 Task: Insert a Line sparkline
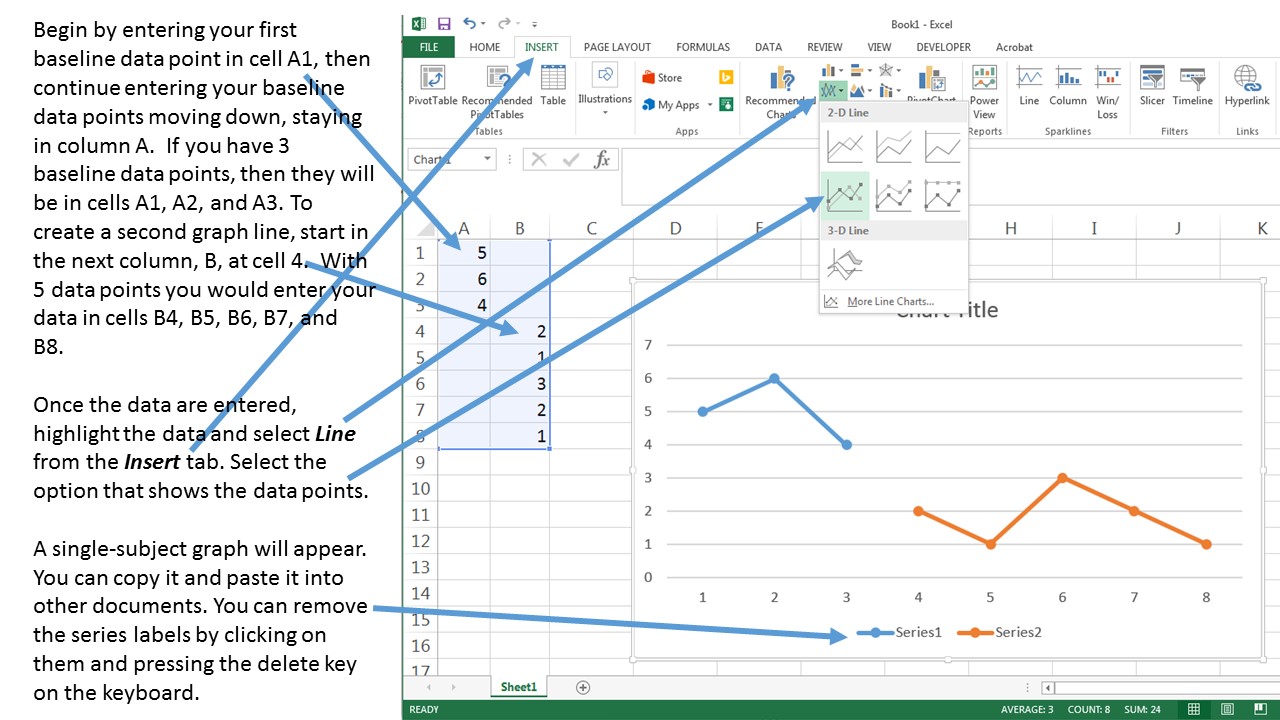(1029, 86)
